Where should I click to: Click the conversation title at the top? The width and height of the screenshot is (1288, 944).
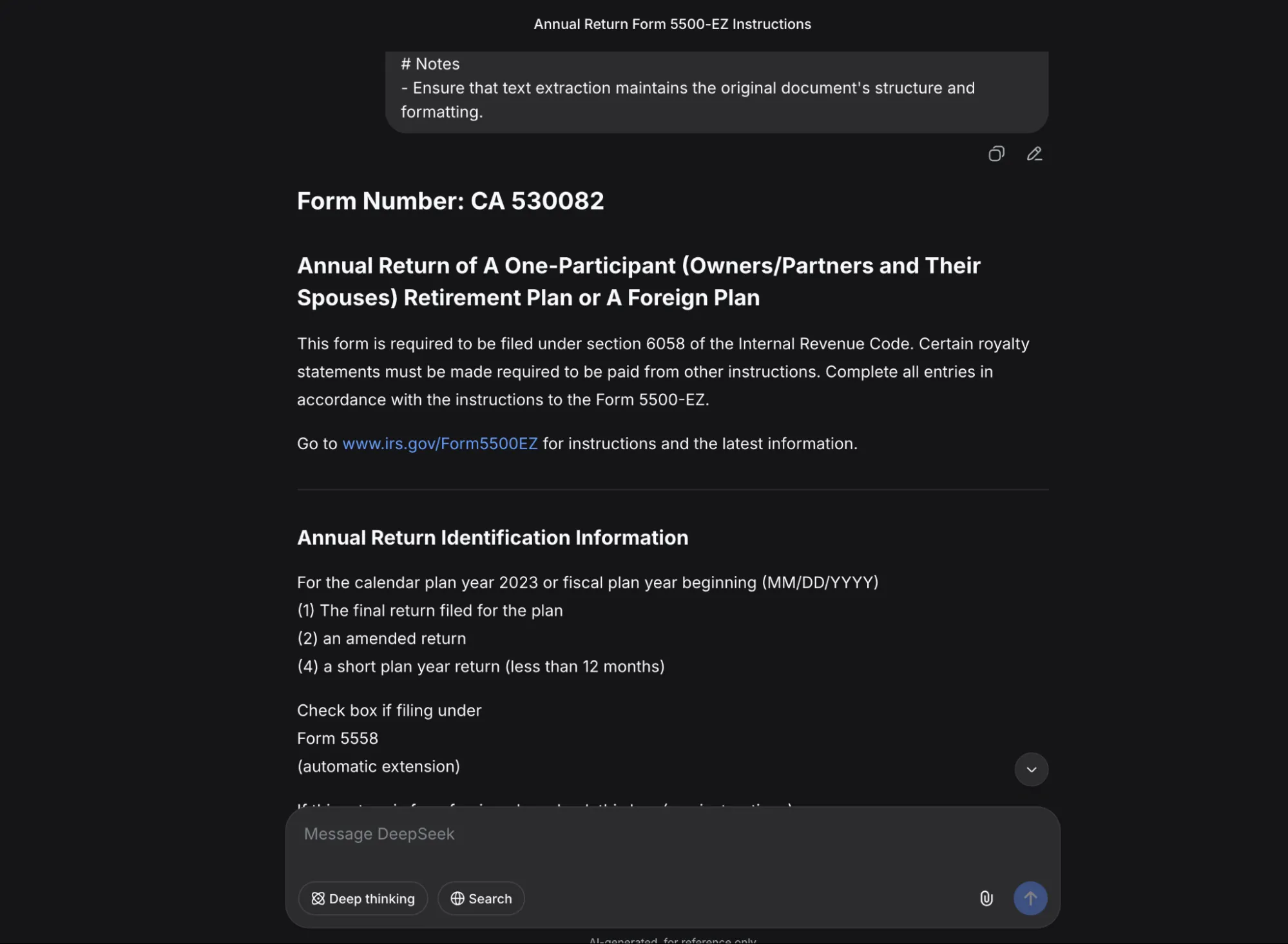pos(672,24)
